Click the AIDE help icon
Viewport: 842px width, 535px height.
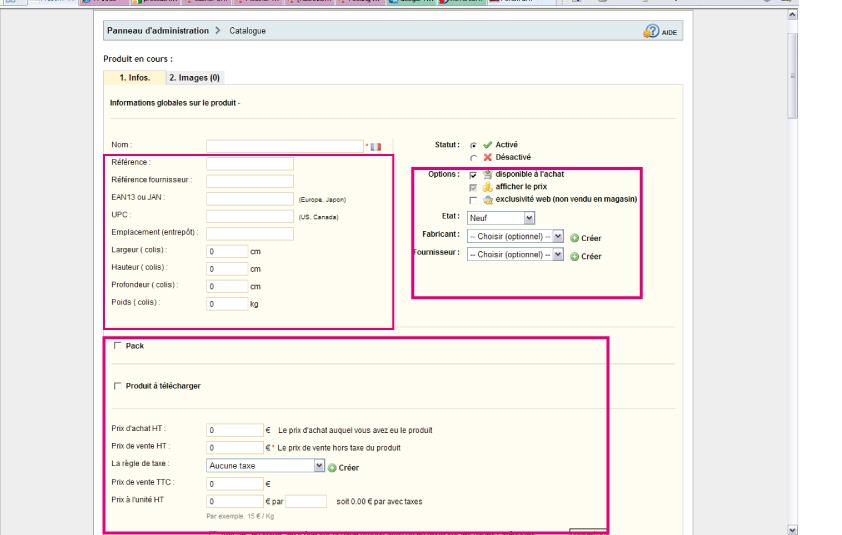[652, 32]
